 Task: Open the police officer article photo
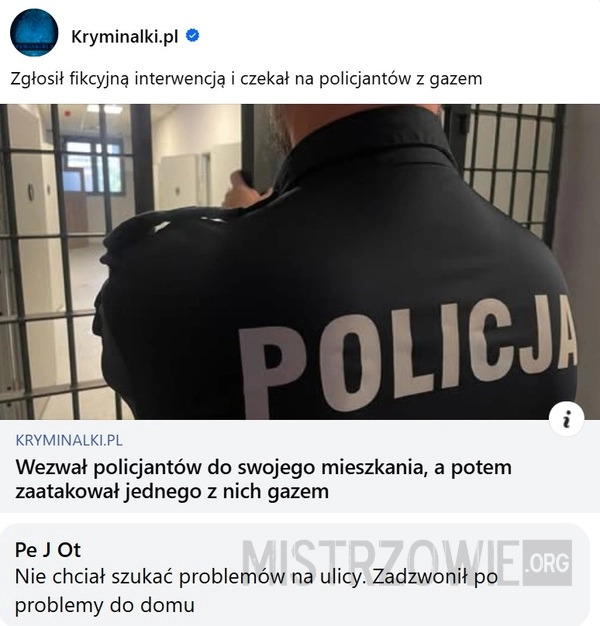(300, 262)
